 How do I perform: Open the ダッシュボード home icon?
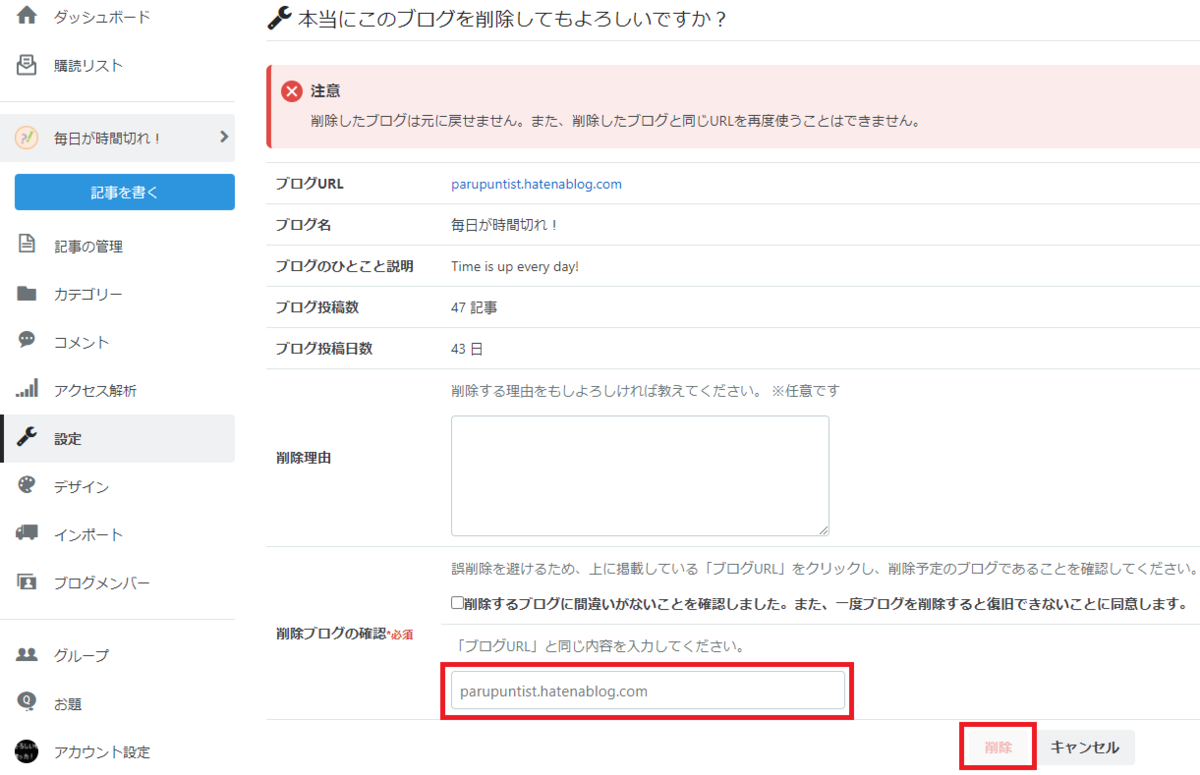[x=27, y=17]
